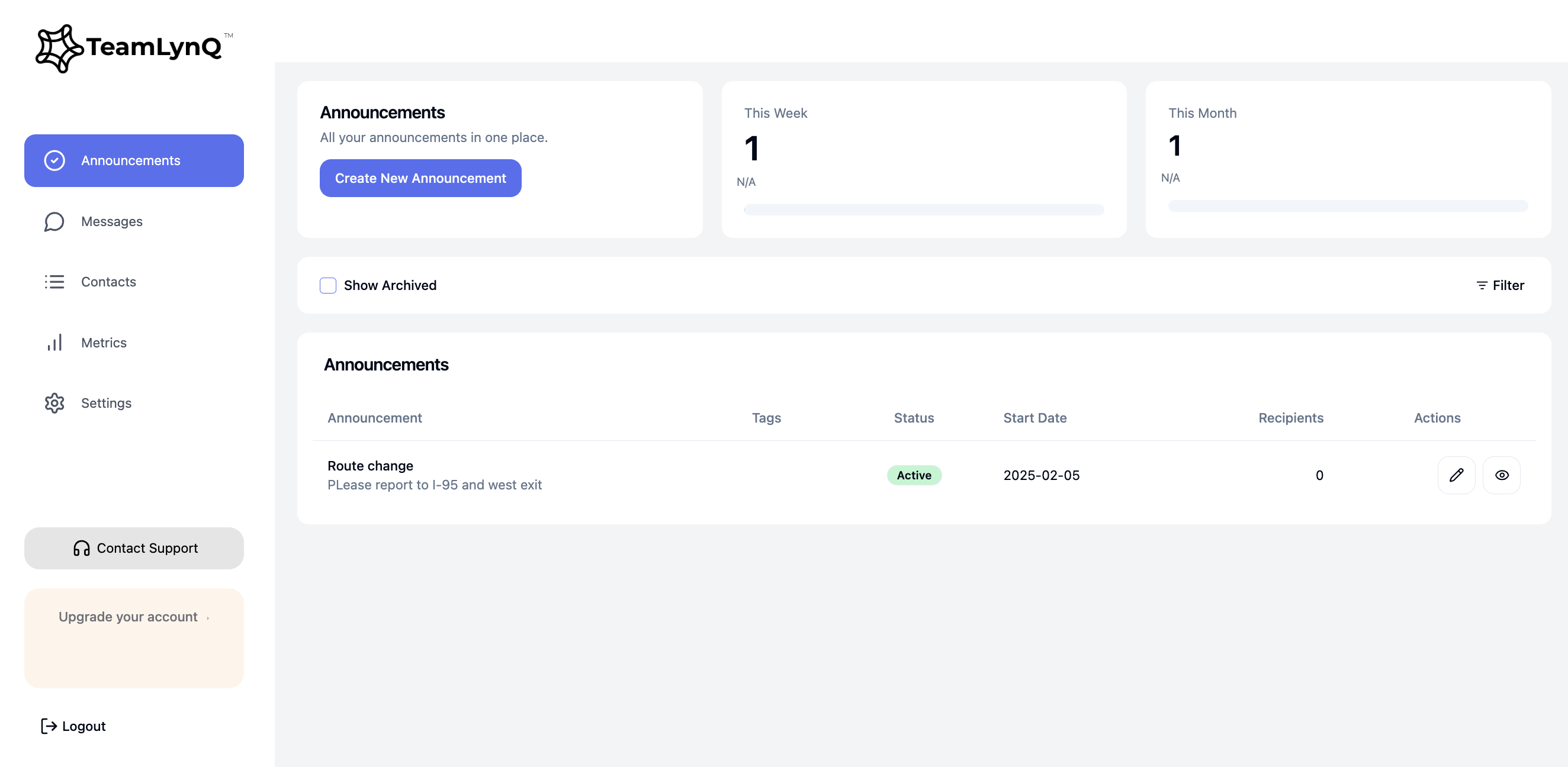Viewport: 1568px width, 767px height.
Task: Click the Settings gear icon
Action: (54, 402)
